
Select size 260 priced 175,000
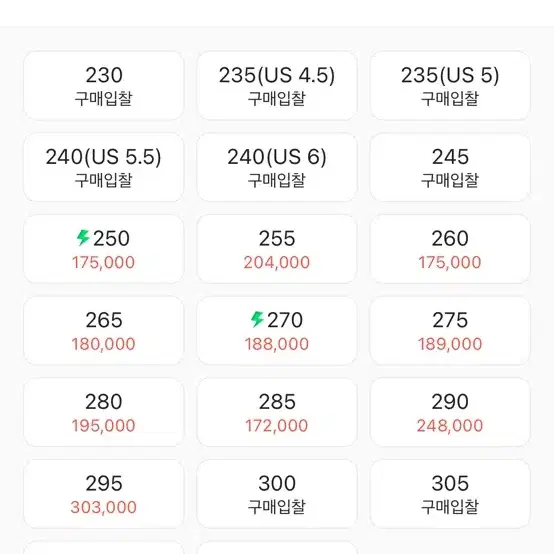(x=450, y=249)
